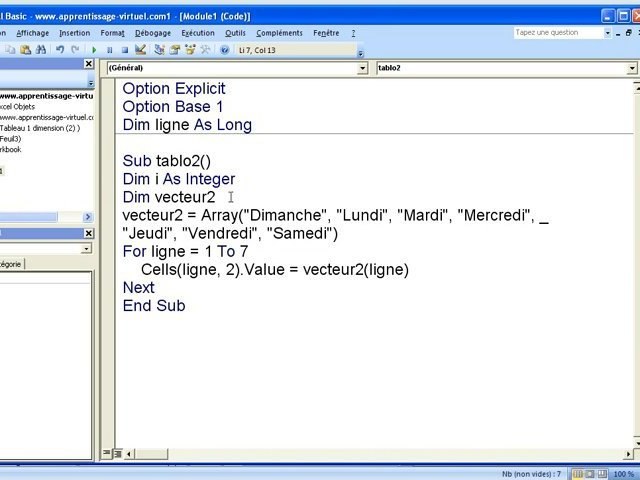
Task: Open the ? help menu
Action: click(x=353, y=33)
